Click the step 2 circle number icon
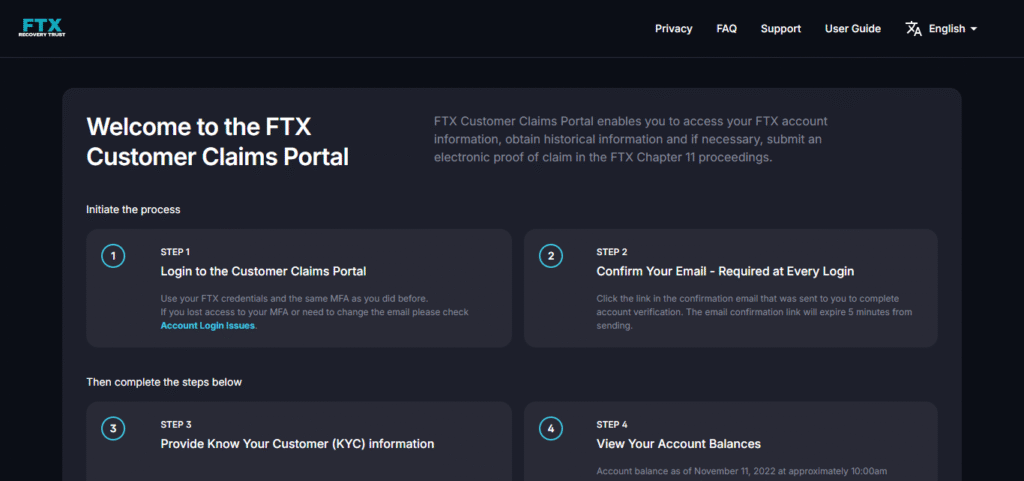Image resolution: width=1024 pixels, height=481 pixels. 551,256
